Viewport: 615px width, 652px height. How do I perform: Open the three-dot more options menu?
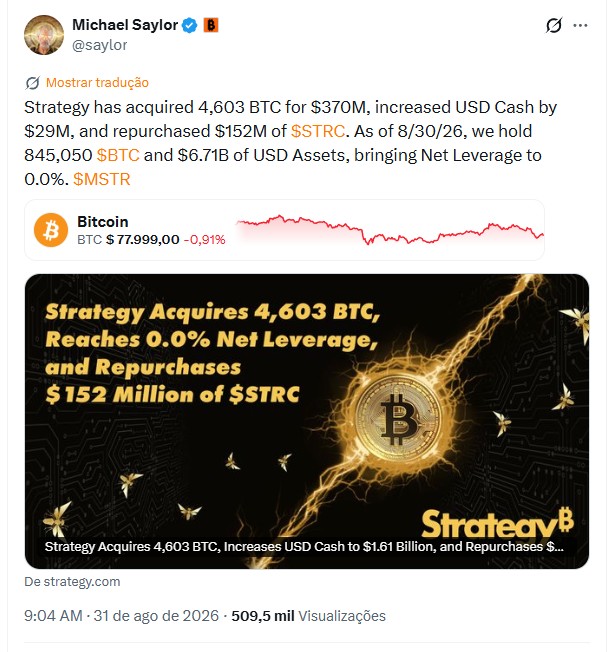(x=580, y=25)
